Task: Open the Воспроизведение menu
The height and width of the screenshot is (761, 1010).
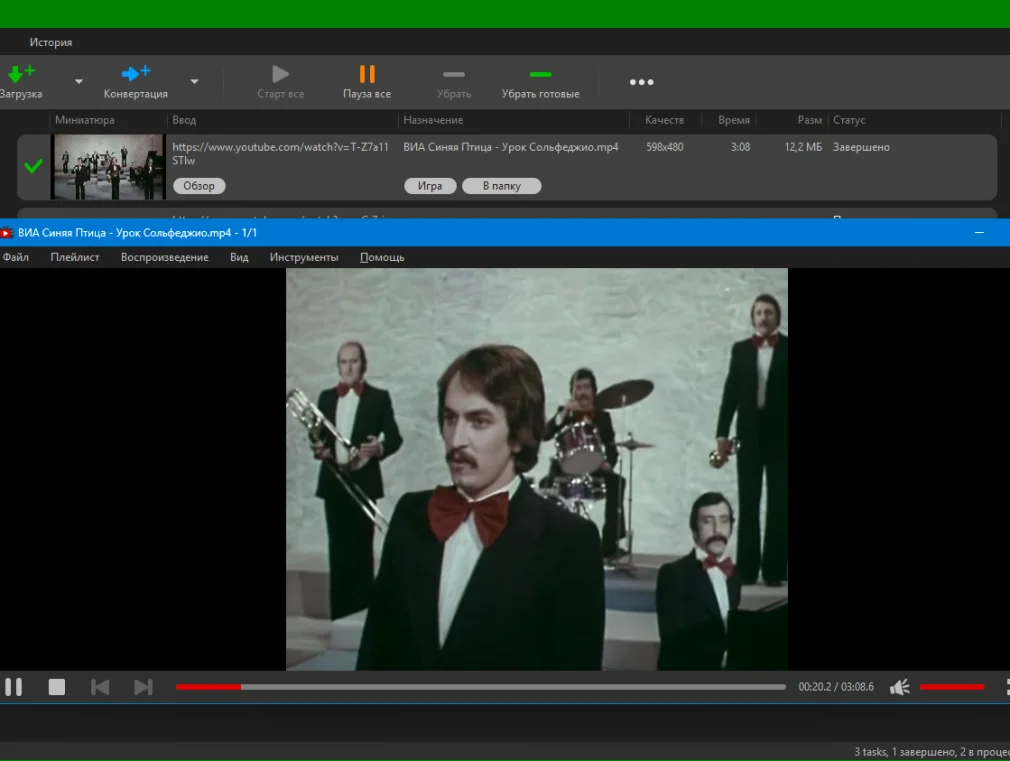Action: pyautogui.click(x=164, y=257)
